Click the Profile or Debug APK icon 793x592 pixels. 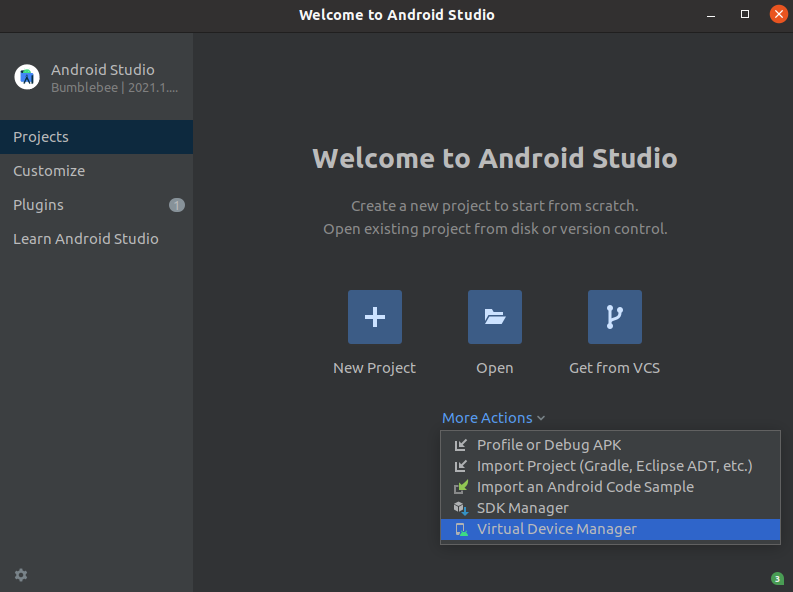[x=461, y=445]
